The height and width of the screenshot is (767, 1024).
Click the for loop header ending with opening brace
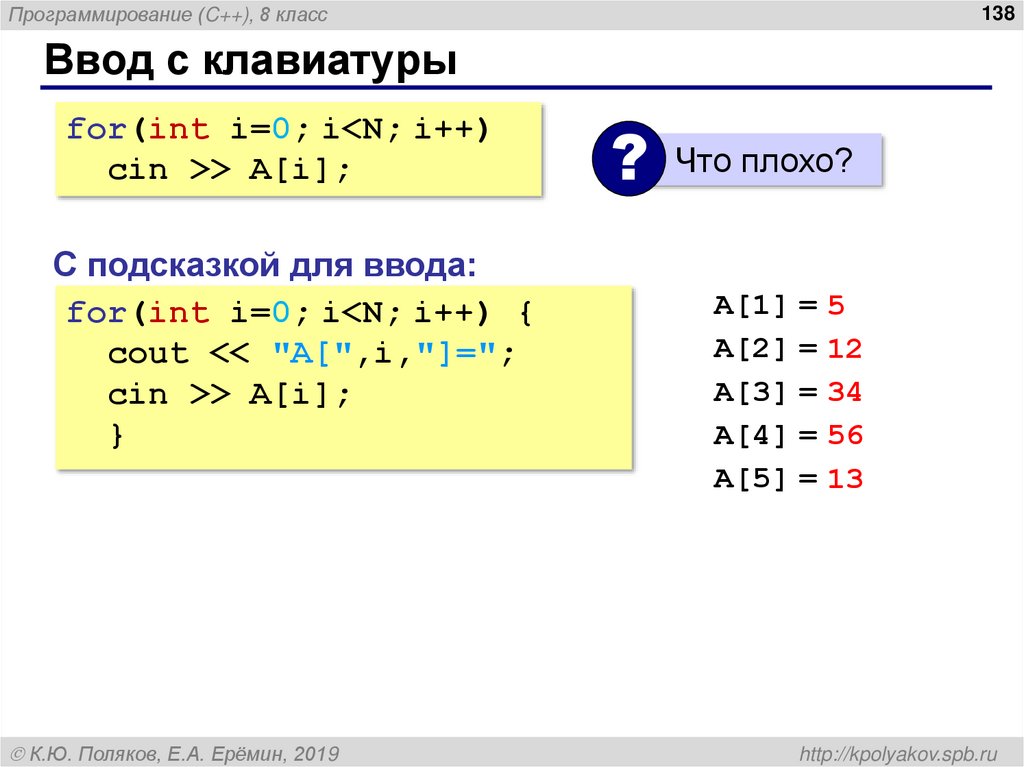300,312
